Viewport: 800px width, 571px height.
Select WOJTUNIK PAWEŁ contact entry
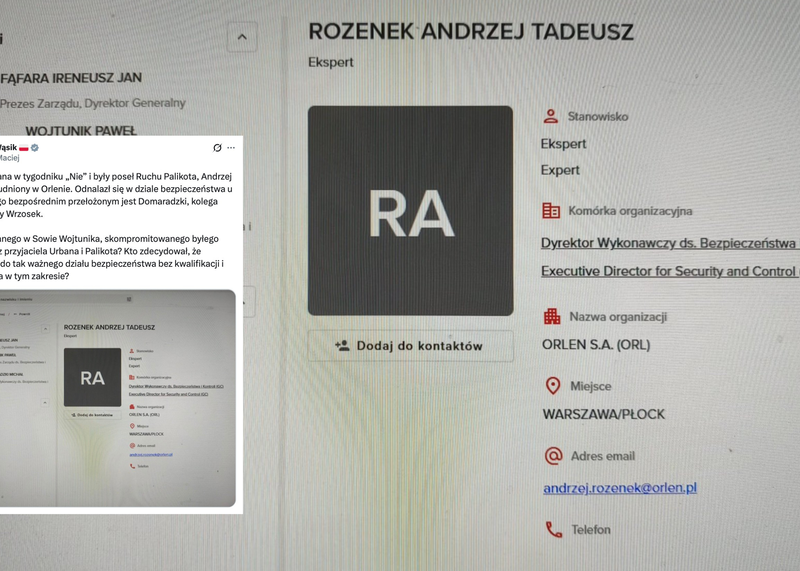tap(81, 131)
